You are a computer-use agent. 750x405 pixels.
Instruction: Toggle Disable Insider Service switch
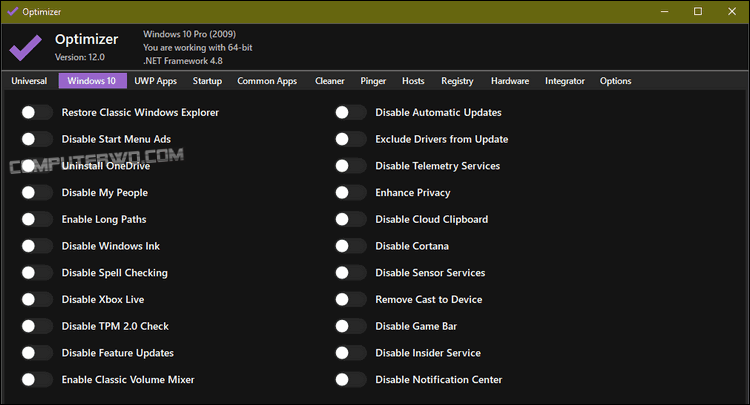point(351,353)
